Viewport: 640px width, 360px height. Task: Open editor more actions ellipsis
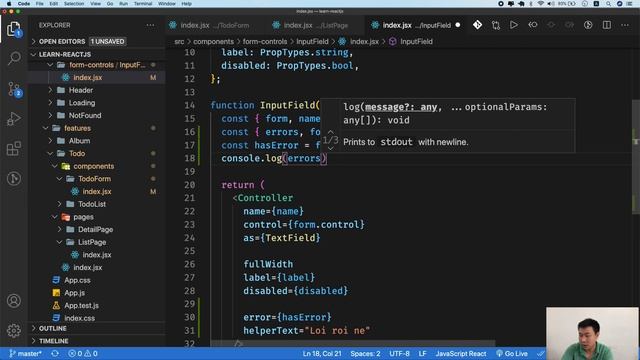[624, 25]
